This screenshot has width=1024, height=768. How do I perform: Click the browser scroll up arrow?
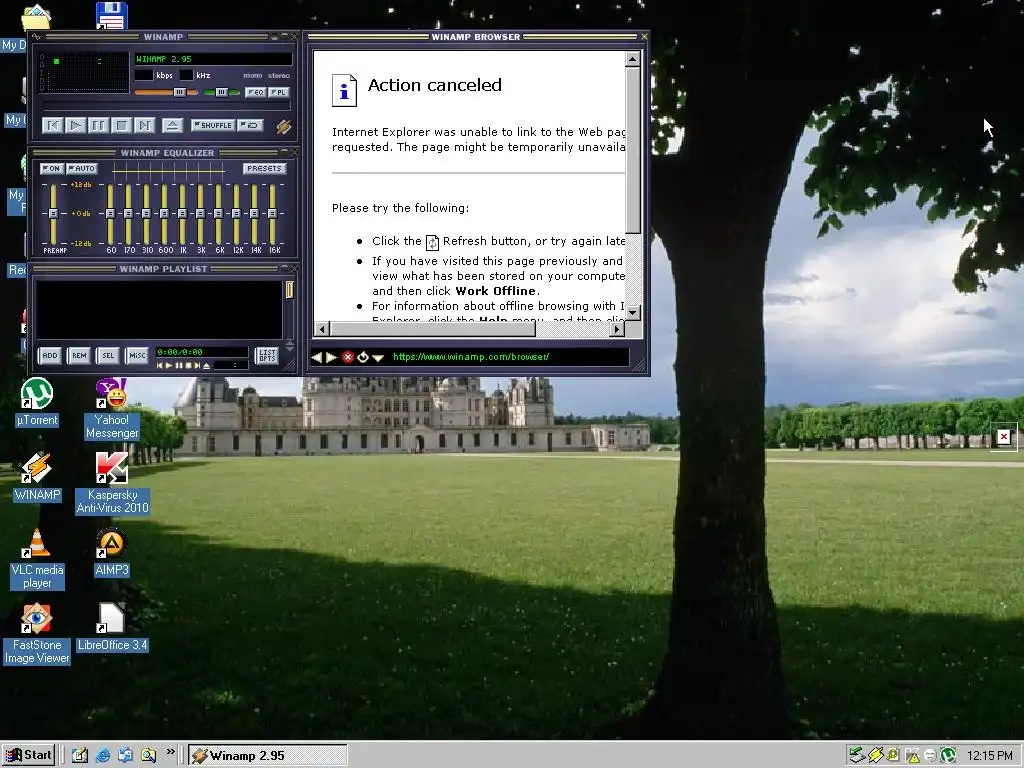pos(632,59)
